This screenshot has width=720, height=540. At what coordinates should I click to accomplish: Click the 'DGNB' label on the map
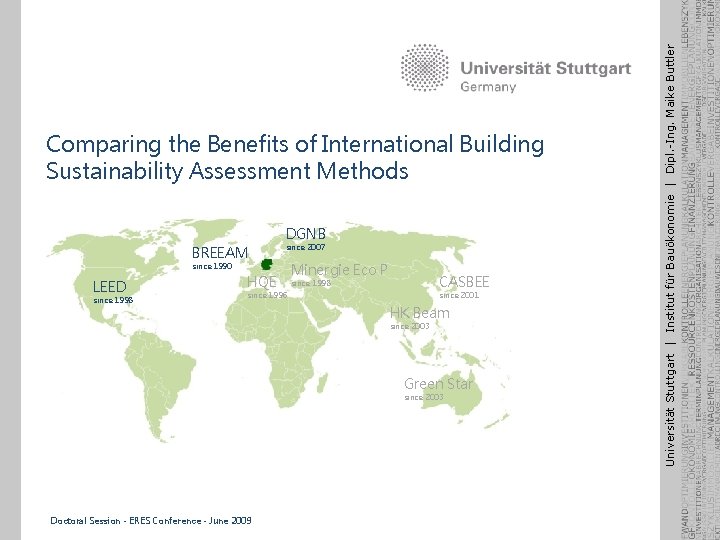pos(305,234)
